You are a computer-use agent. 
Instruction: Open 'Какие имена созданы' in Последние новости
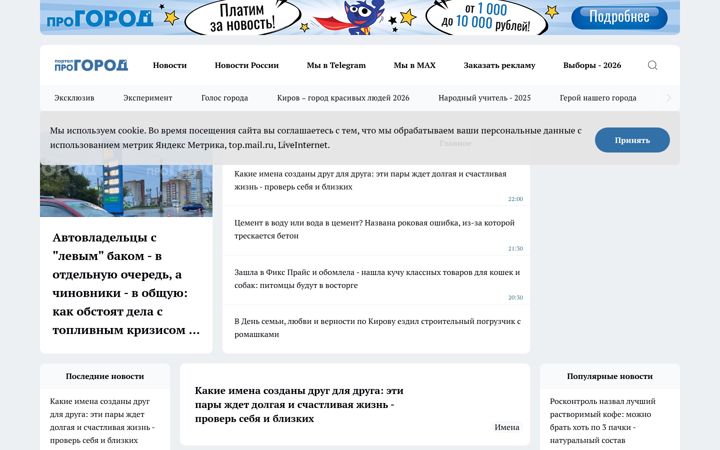102,421
